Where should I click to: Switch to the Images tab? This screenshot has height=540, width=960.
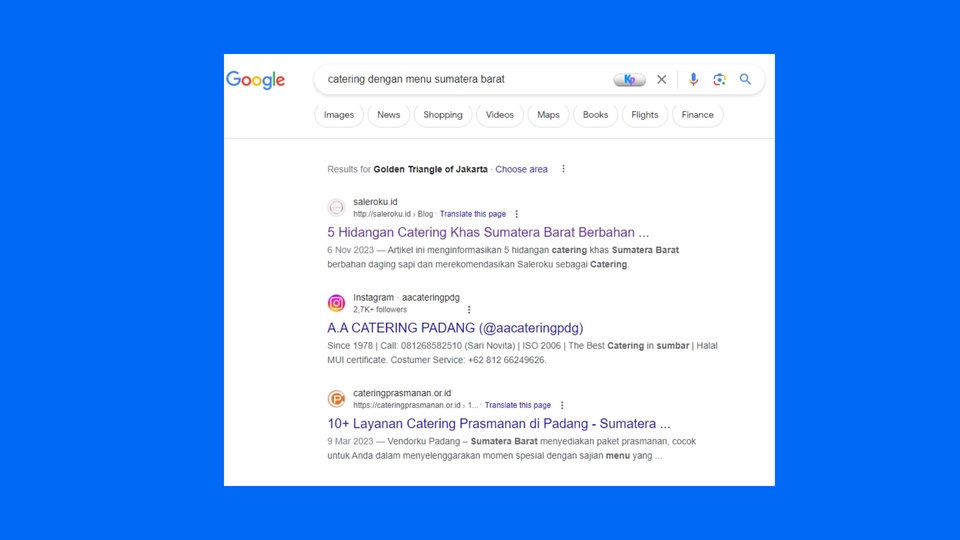point(339,115)
